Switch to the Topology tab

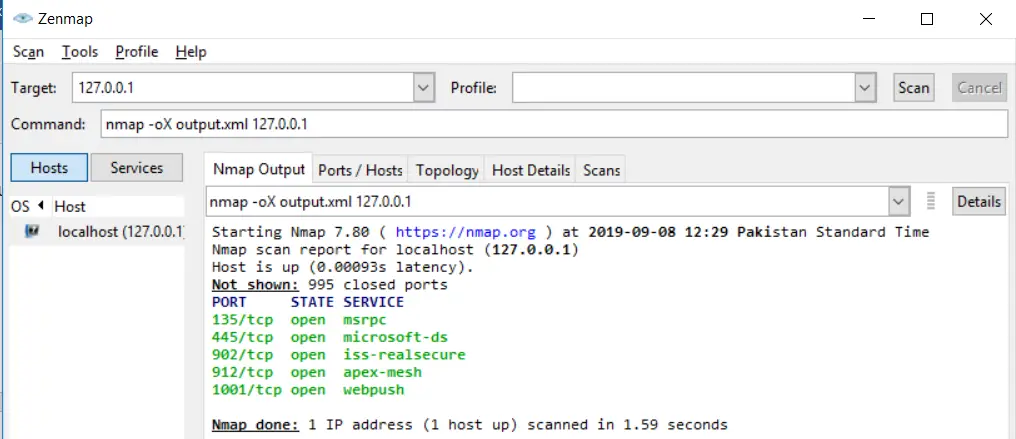447,170
